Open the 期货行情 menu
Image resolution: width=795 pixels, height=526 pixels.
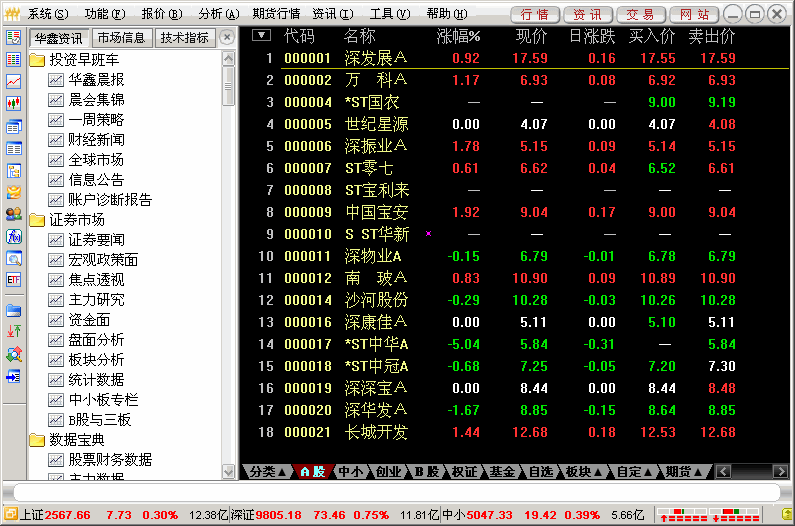pyautogui.click(x=276, y=14)
